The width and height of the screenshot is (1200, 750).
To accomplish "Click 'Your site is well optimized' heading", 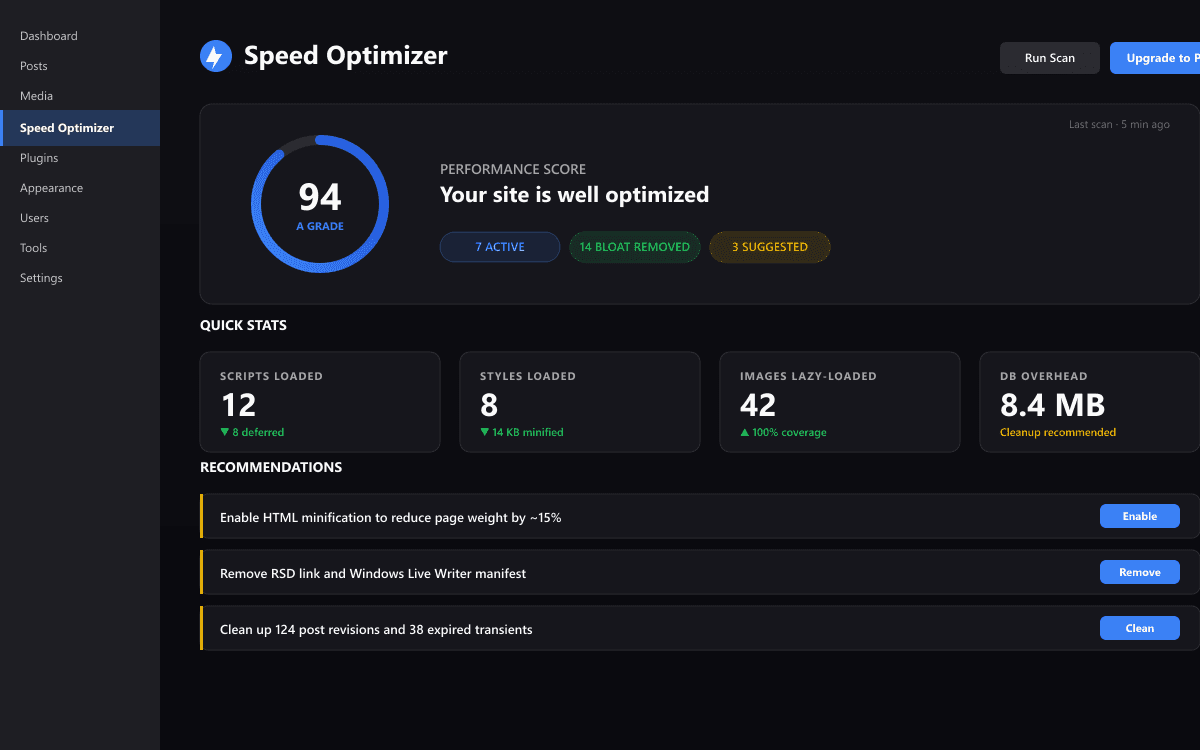I will click(575, 195).
